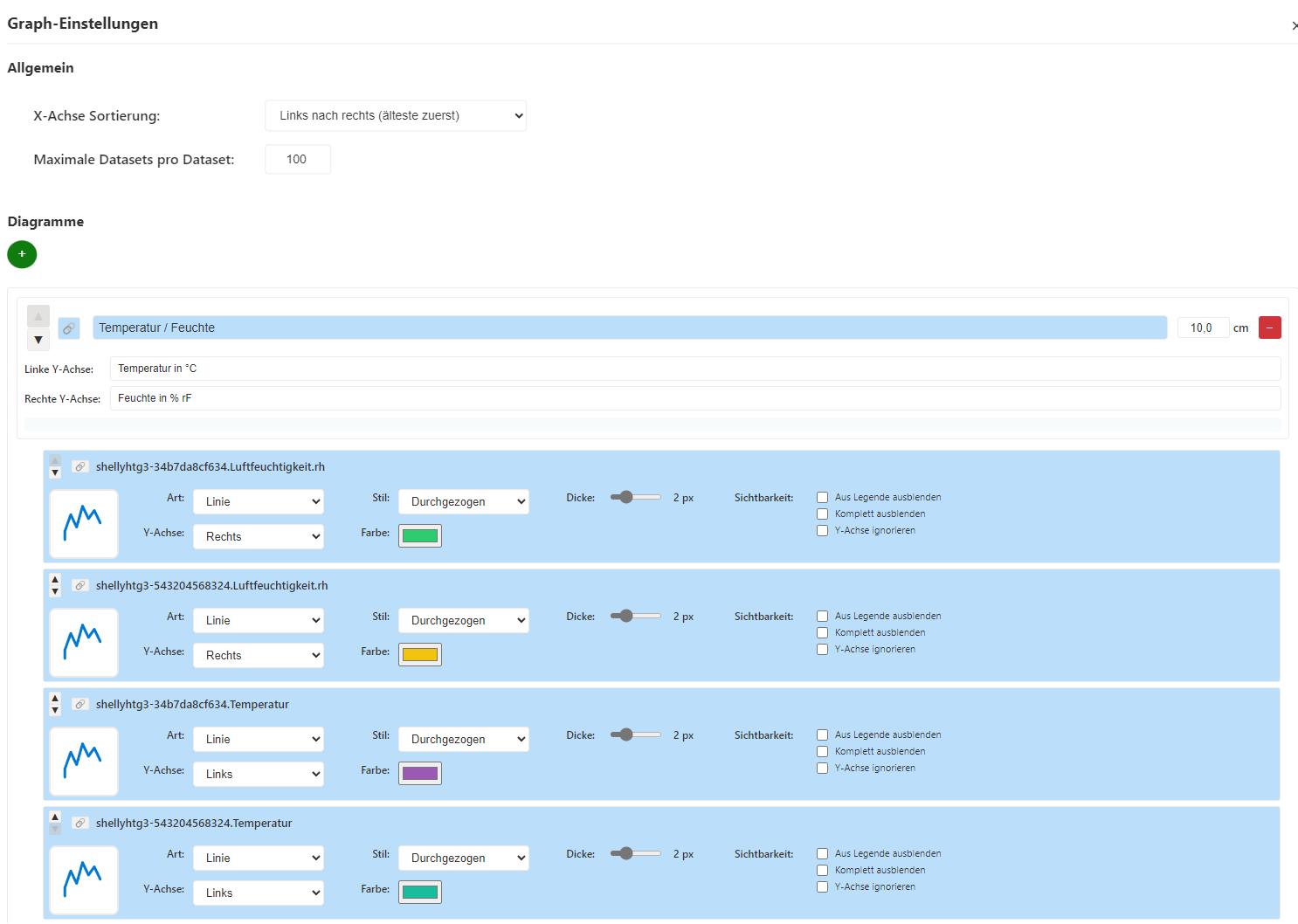The width and height of the screenshot is (1298, 924).
Task: Pick the yellow Farbe color swatch
Action: point(420,655)
